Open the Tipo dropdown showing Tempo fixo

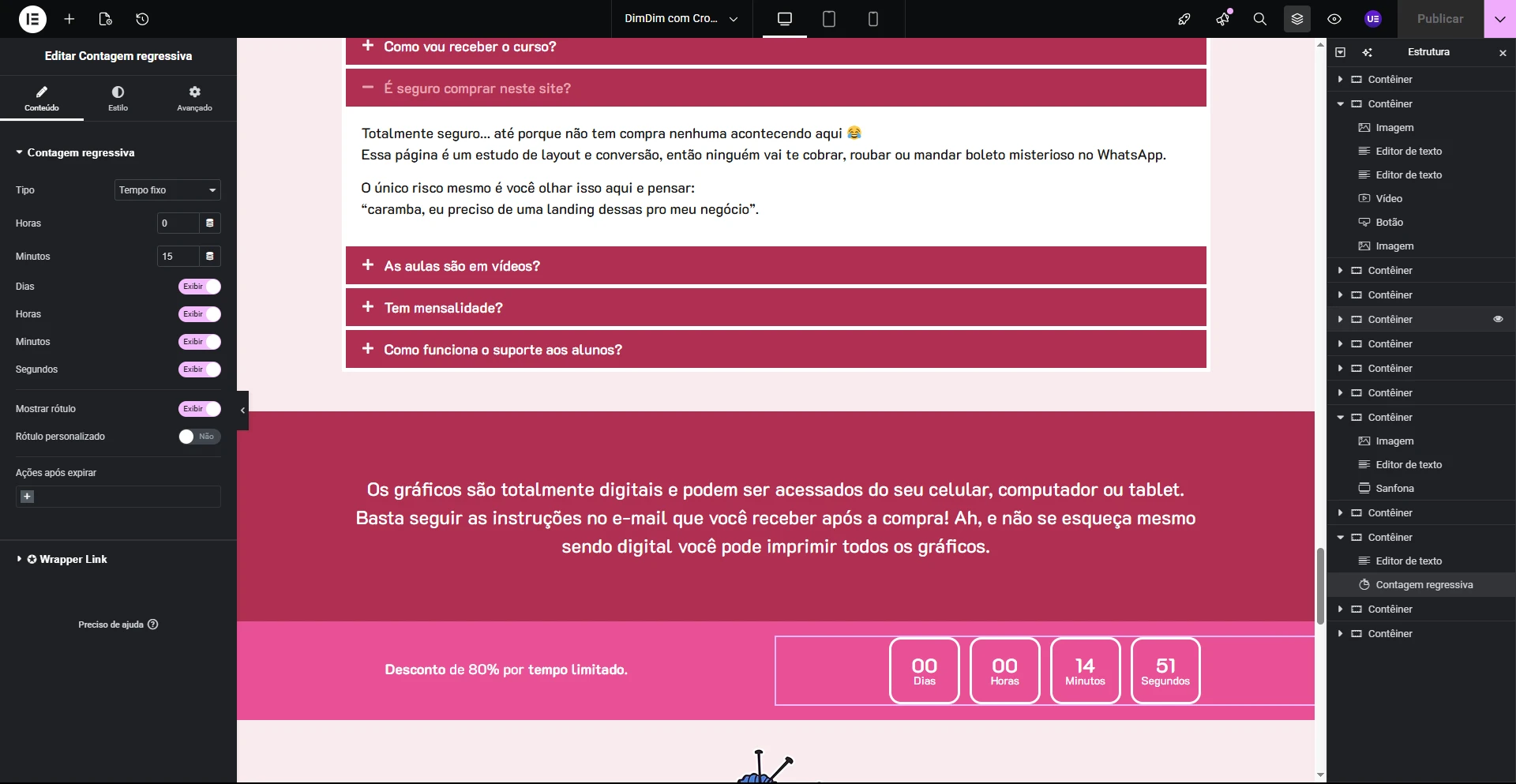167,190
